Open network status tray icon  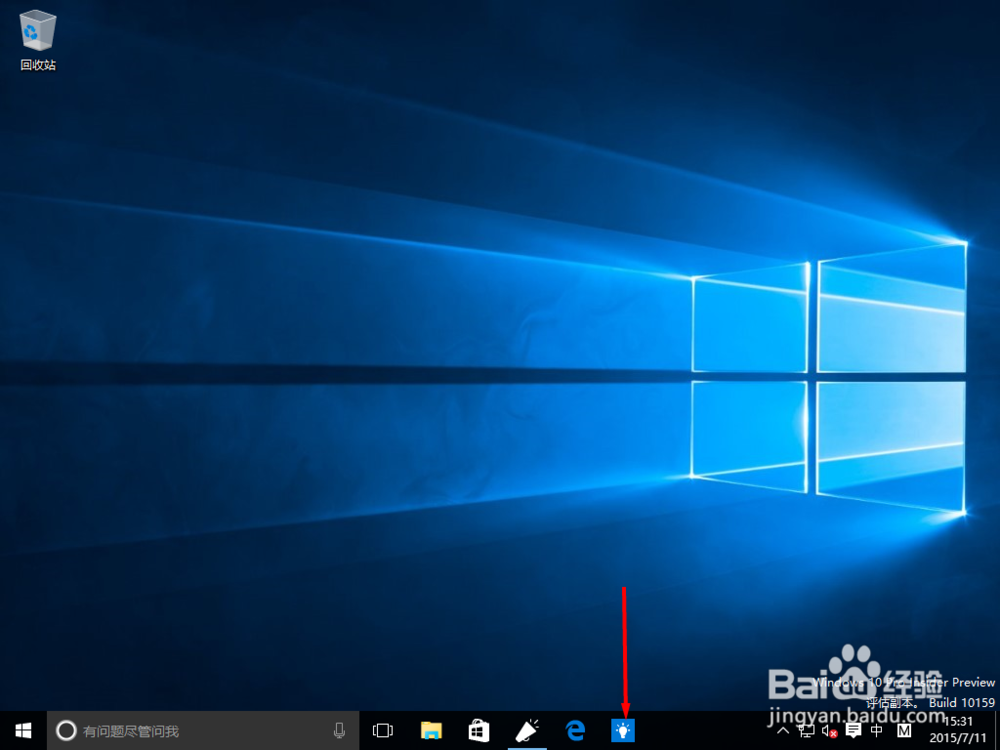[805, 731]
